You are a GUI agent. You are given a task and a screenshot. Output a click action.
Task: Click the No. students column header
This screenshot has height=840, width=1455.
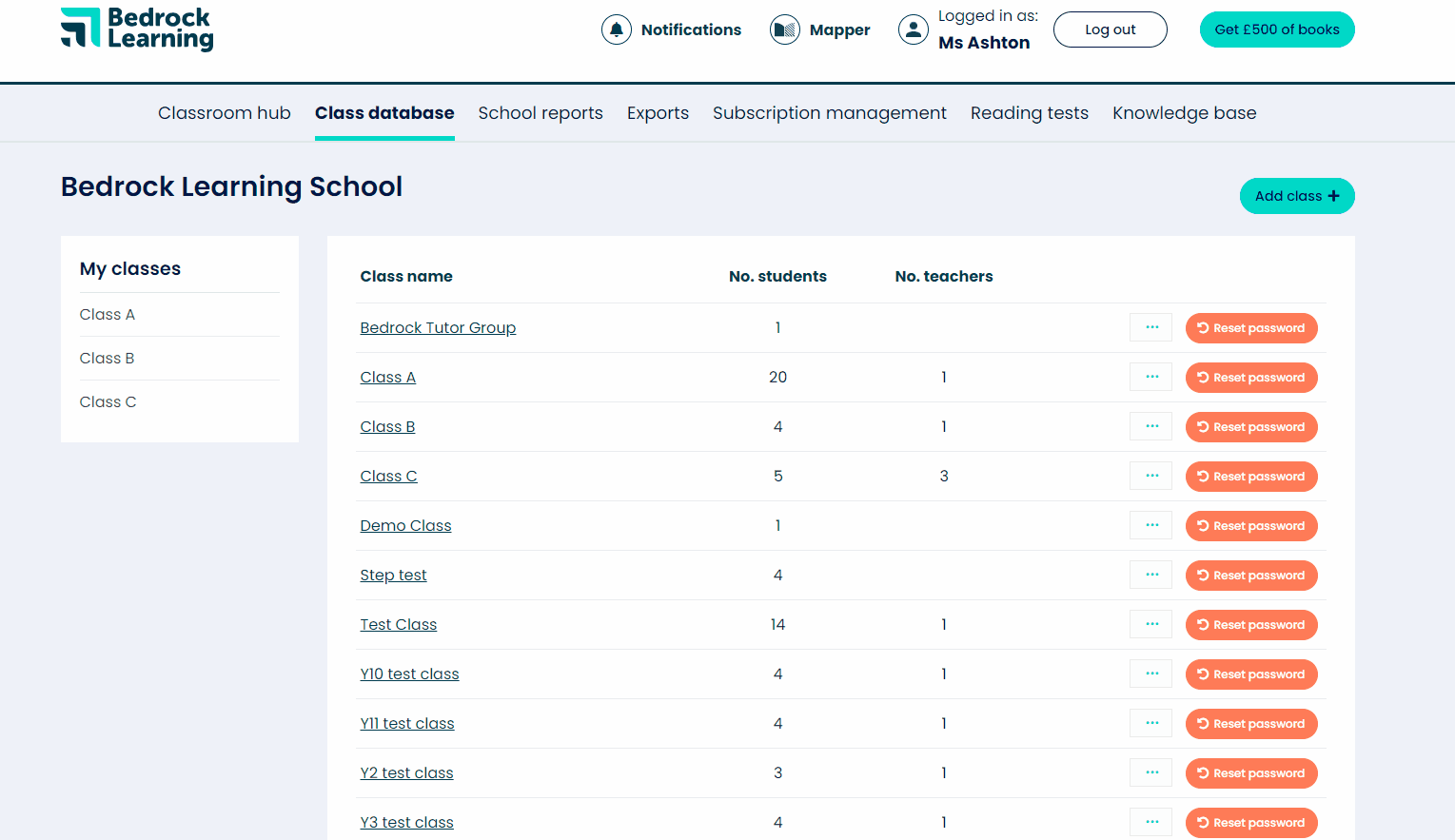(777, 276)
